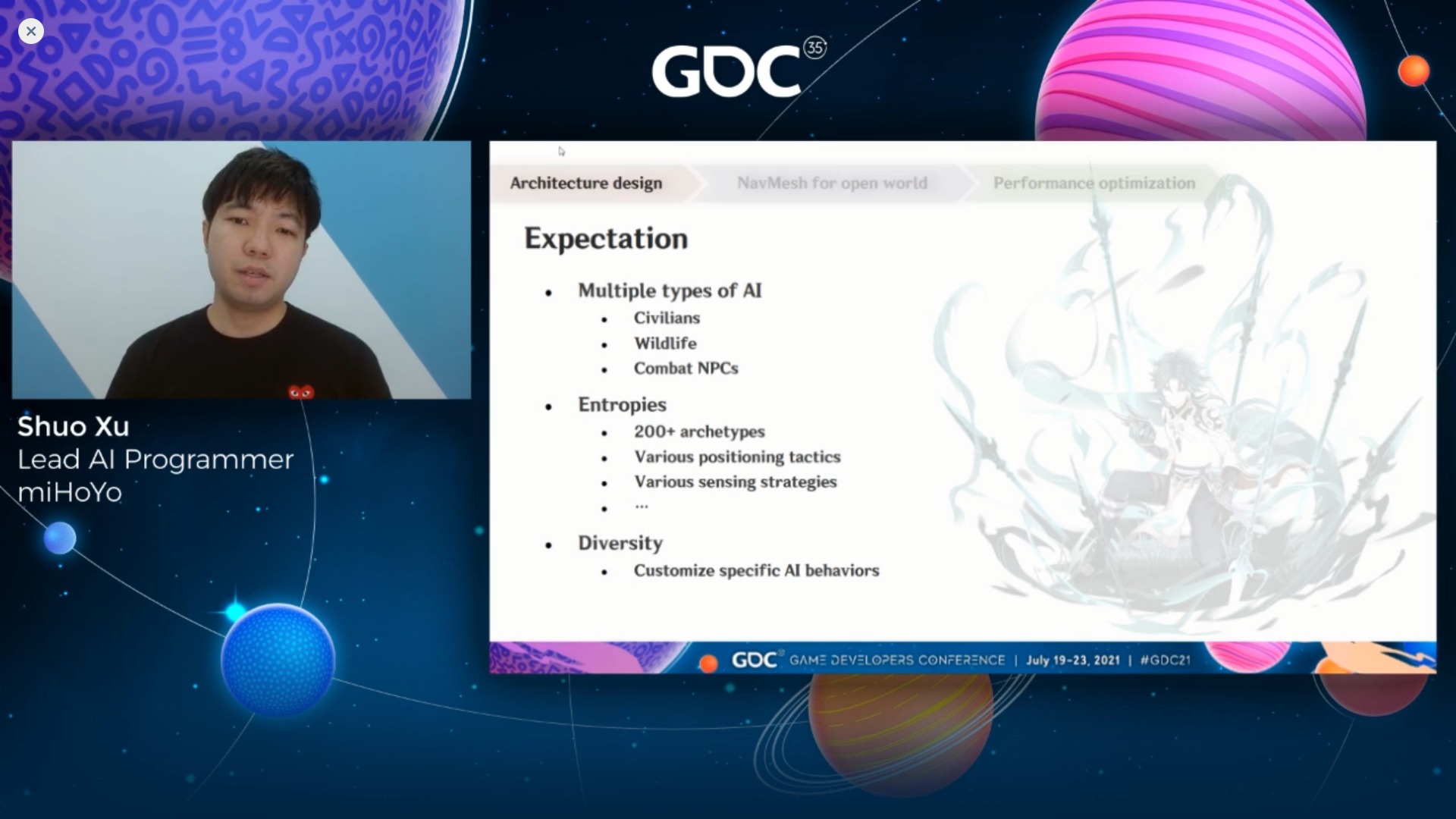Click the speaker name Shuo Xu
1456x819 pixels.
(74, 426)
